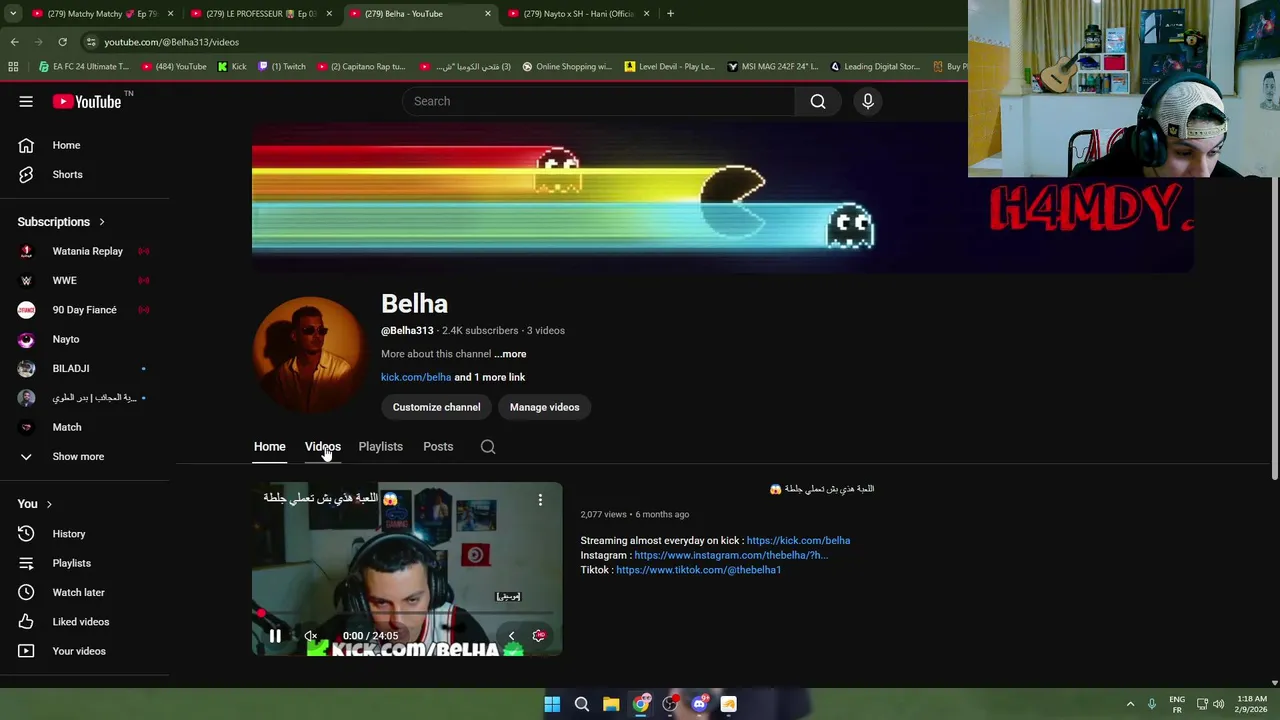Open the YouTube guide hamburger menu
The image size is (1280, 720).
click(26, 101)
